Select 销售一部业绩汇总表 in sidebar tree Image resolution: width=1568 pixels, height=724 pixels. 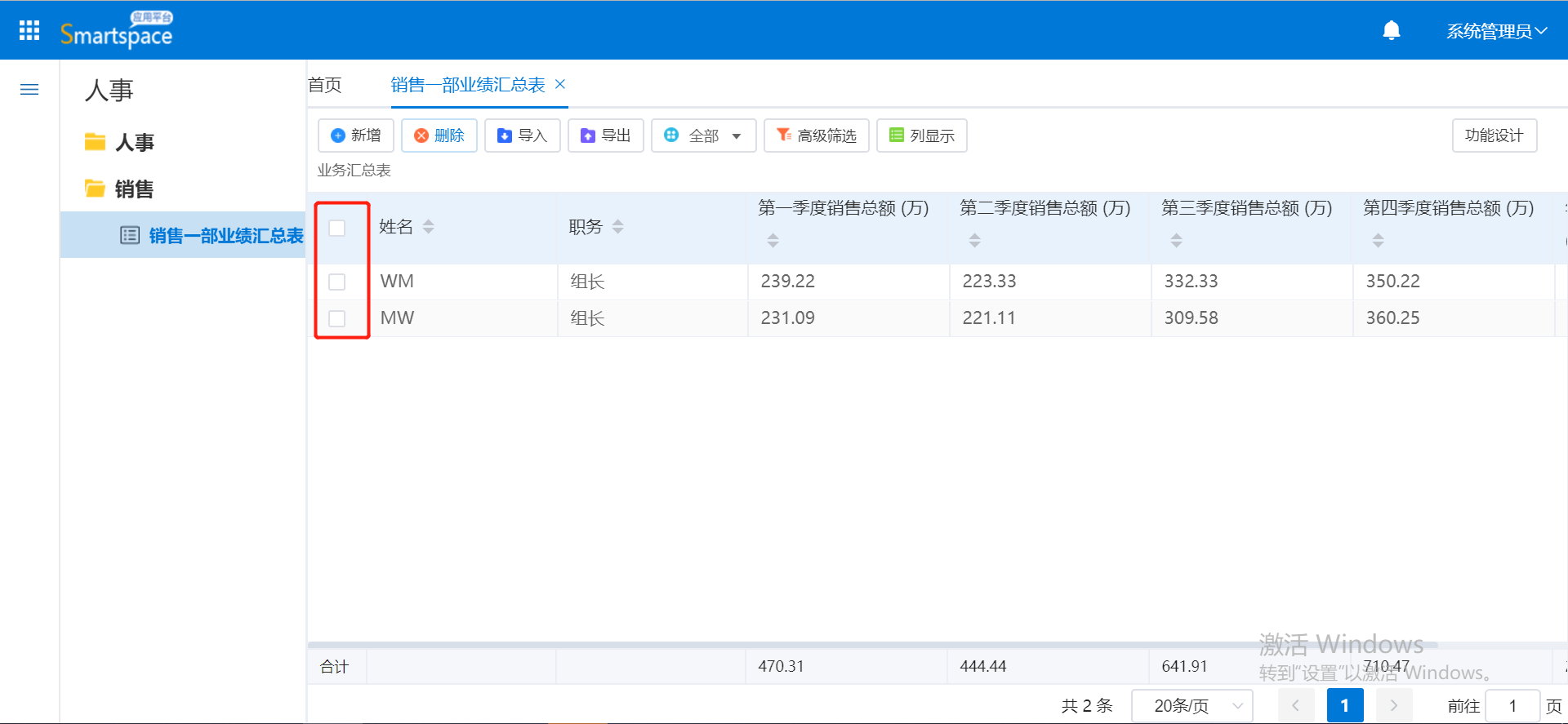click(183, 235)
